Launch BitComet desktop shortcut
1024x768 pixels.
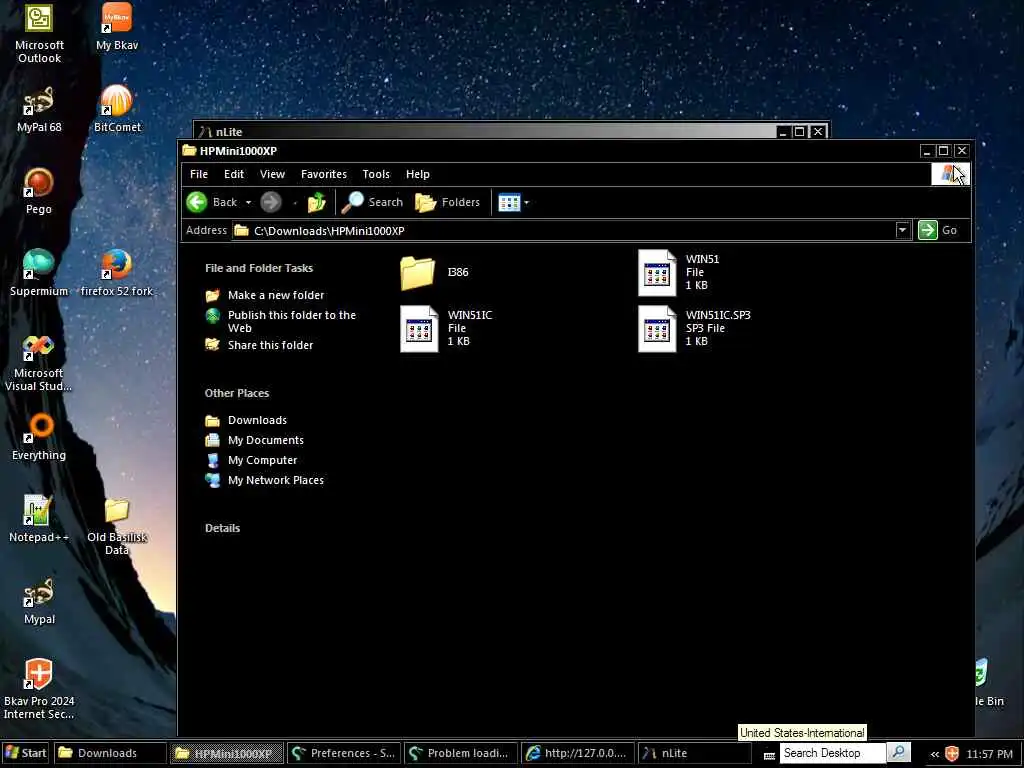(117, 109)
